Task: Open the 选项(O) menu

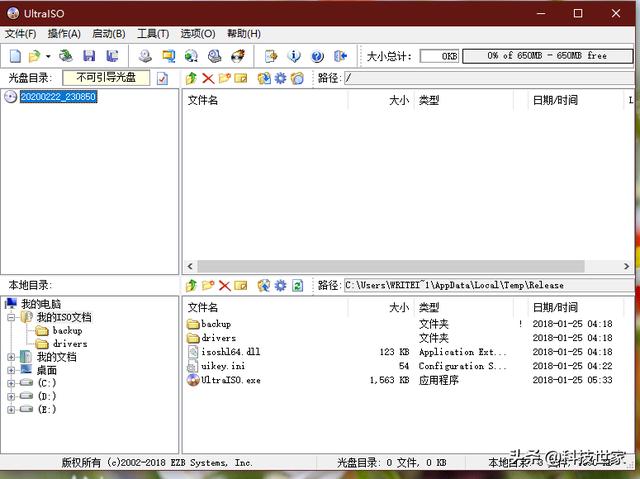Action: click(x=198, y=33)
